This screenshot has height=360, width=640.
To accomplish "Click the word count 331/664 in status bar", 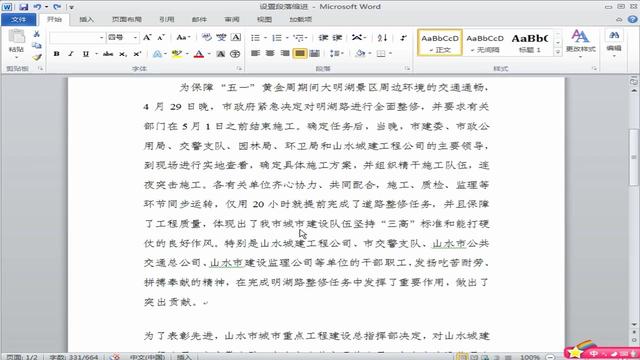I will 73,357.
